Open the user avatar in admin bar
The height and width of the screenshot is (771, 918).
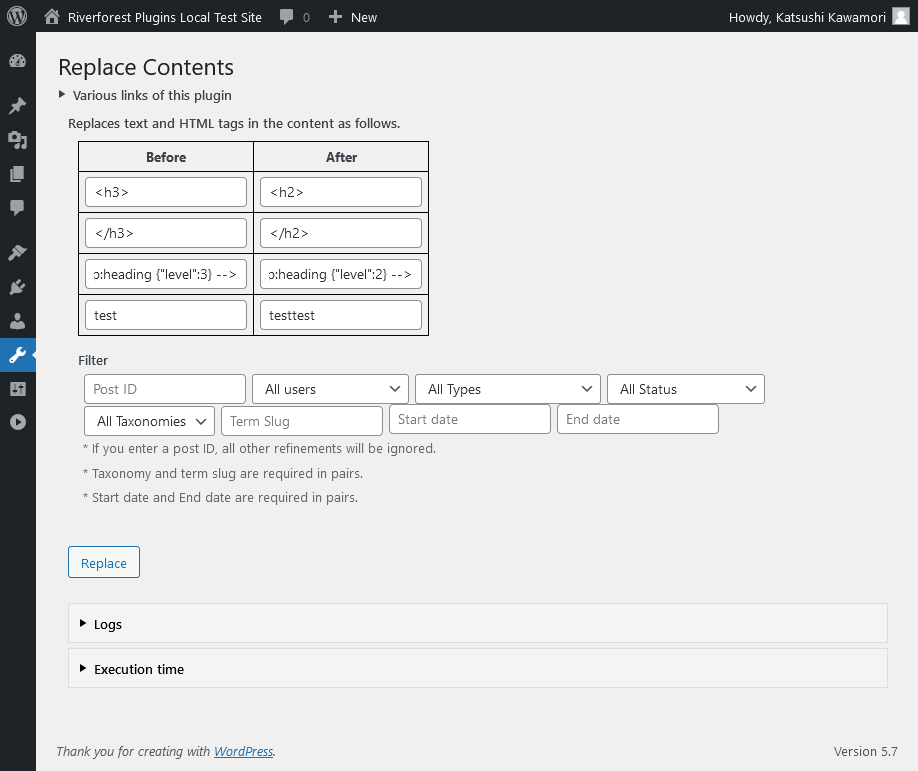click(900, 16)
